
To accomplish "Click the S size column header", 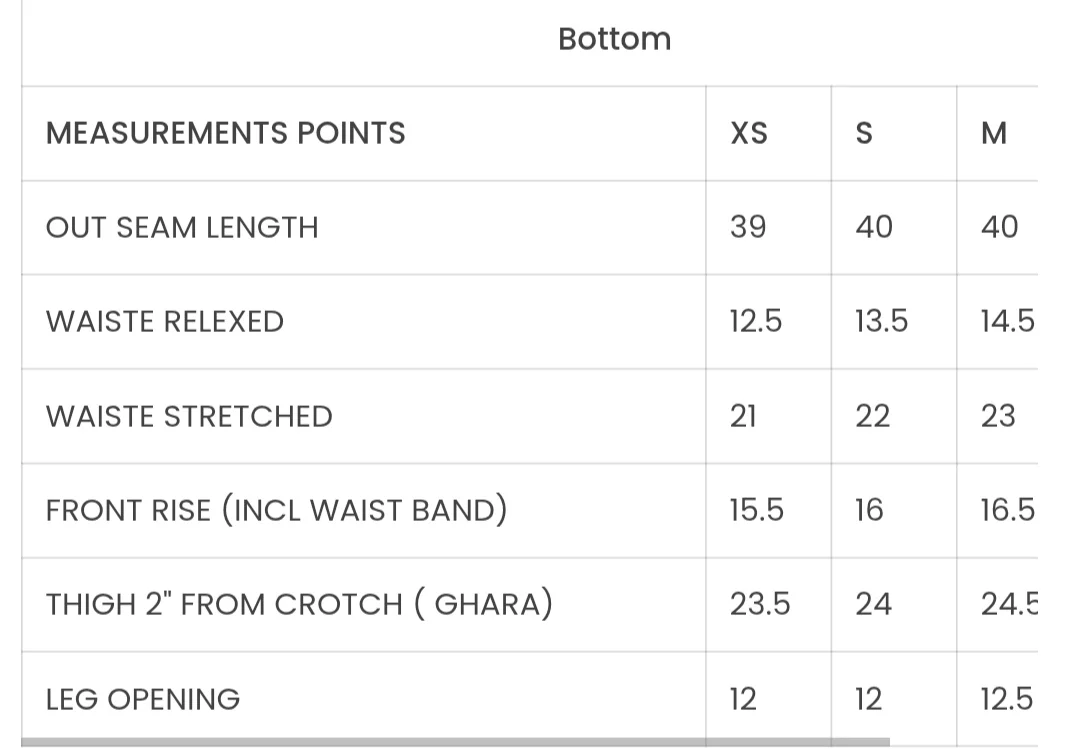I will coord(865,133).
